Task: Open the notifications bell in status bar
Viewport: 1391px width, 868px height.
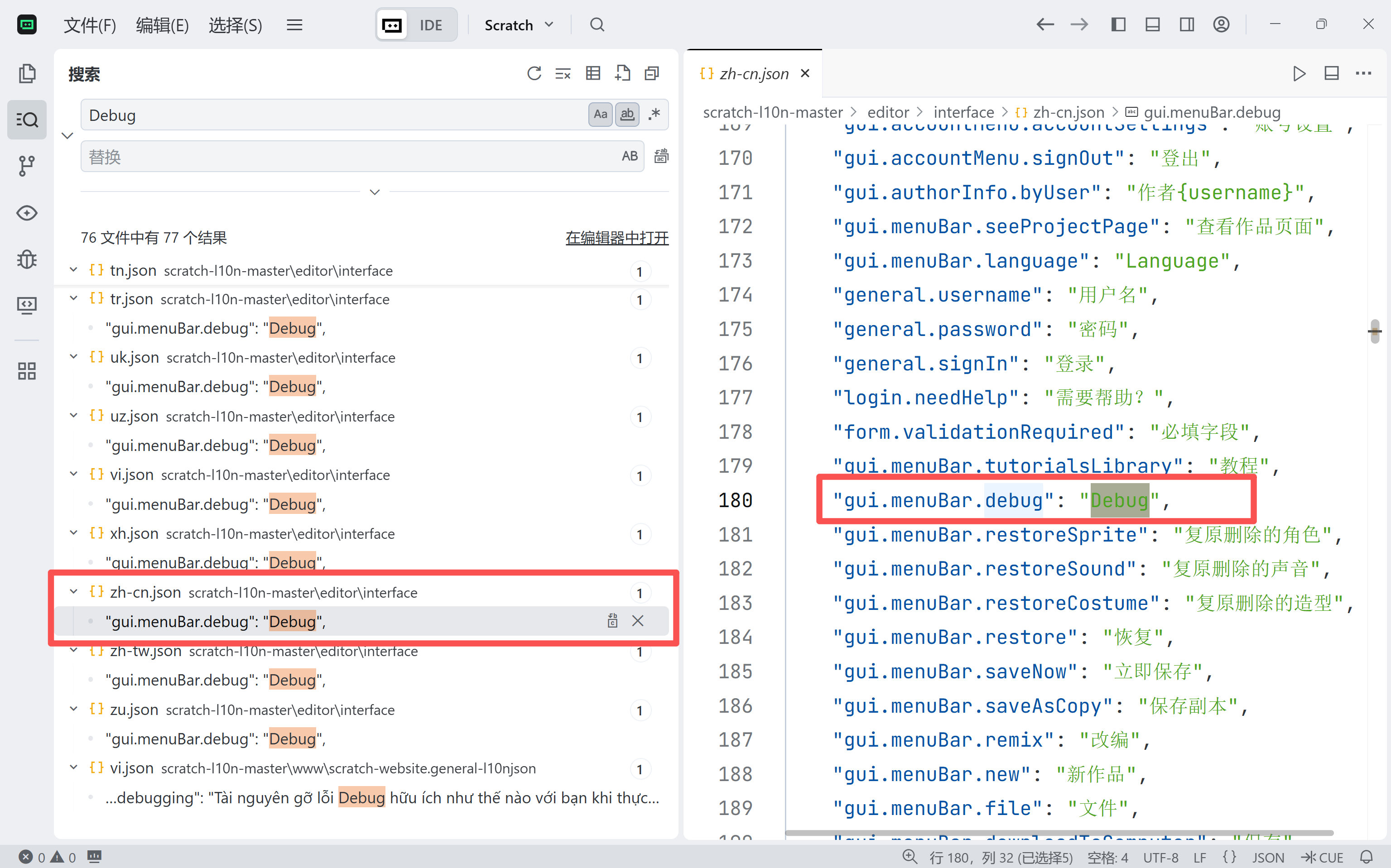Action: click(1367, 857)
